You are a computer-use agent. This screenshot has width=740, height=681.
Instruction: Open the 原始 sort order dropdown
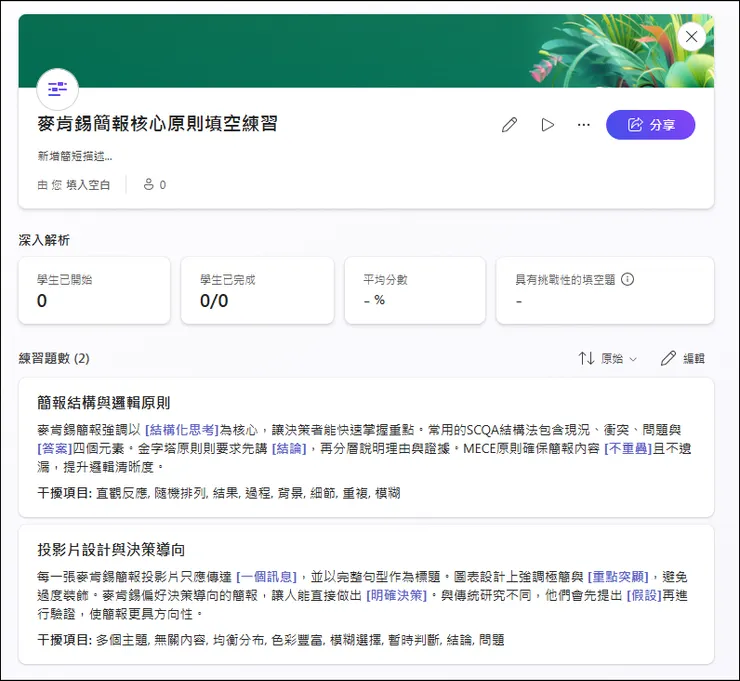(x=619, y=359)
